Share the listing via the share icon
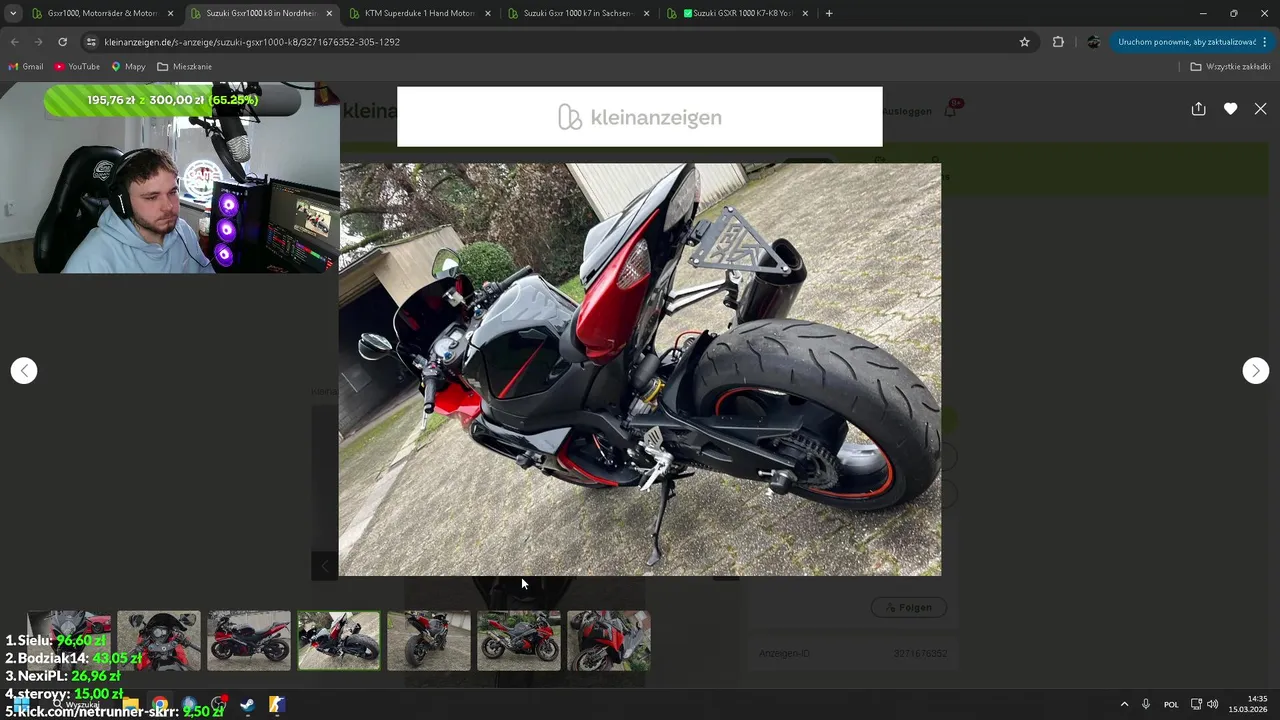This screenshot has width=1280, height=720. (x=1198, y=108)
